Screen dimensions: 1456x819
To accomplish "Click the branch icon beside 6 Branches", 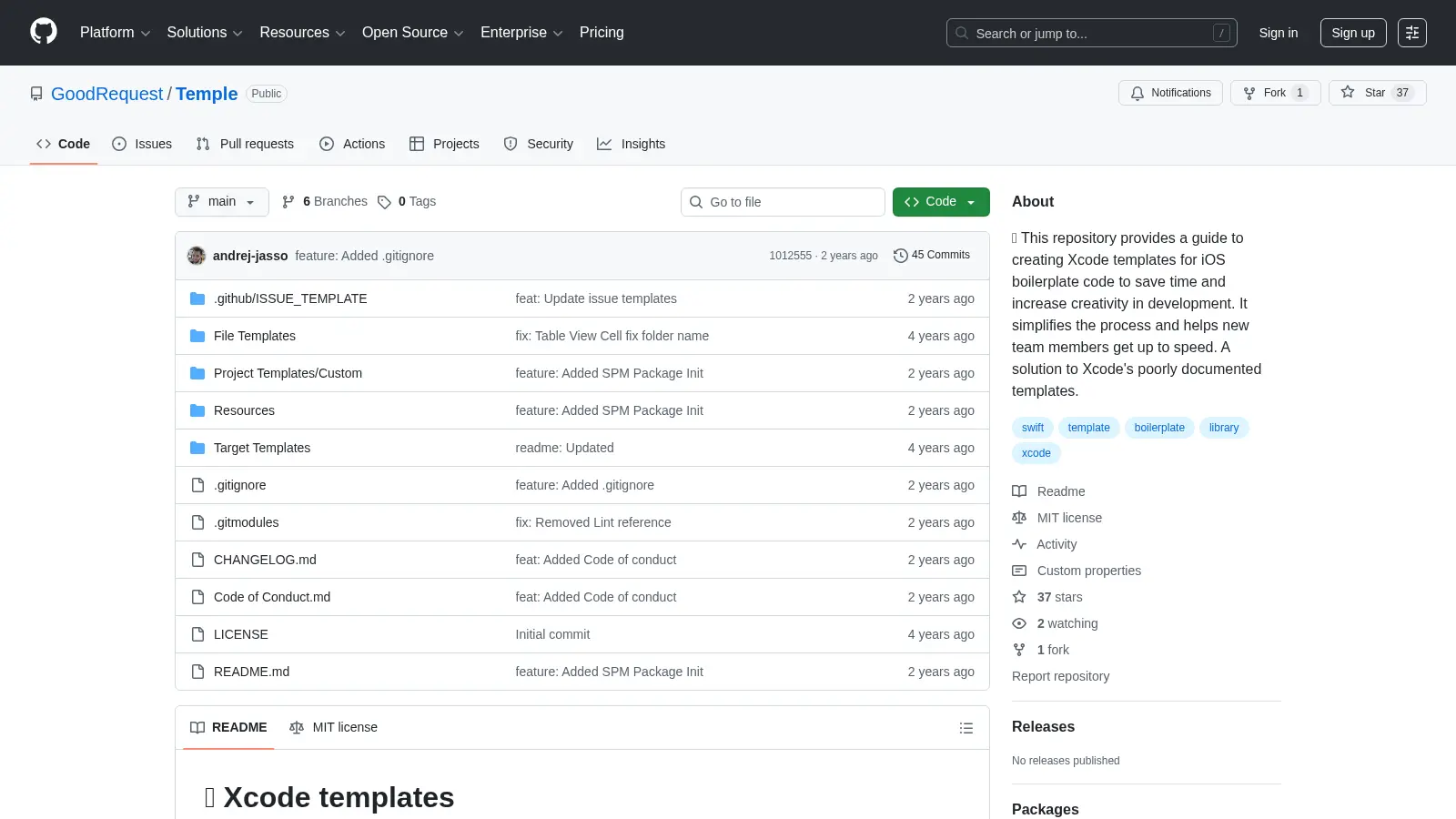I will click(288, 202).
